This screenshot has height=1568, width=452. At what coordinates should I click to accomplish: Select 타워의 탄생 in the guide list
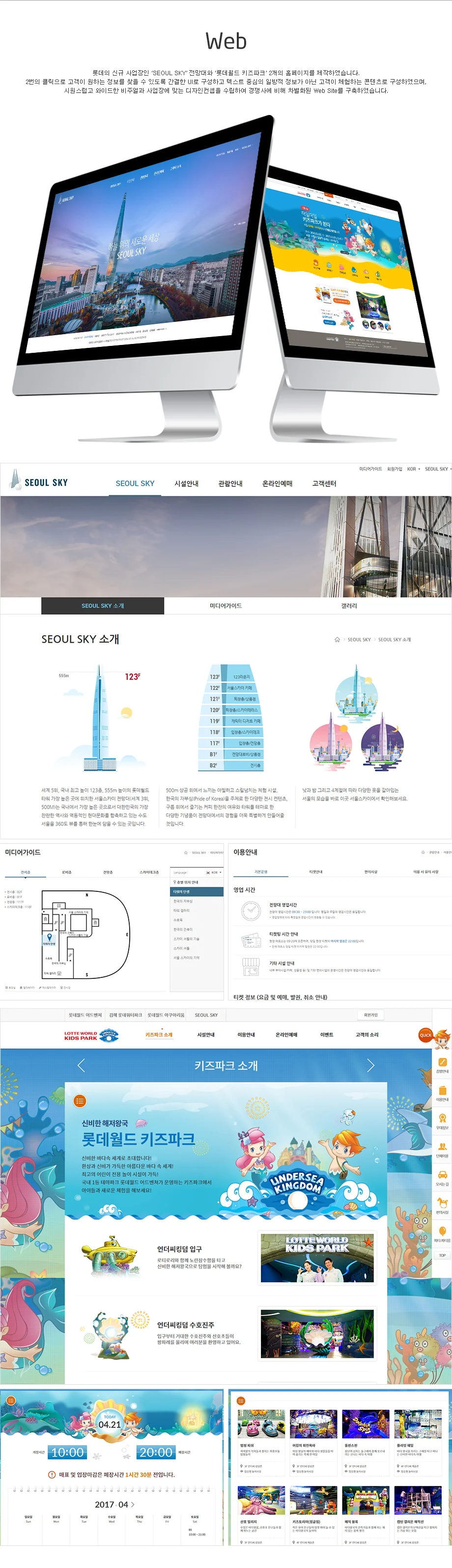[x=197, y=892]
